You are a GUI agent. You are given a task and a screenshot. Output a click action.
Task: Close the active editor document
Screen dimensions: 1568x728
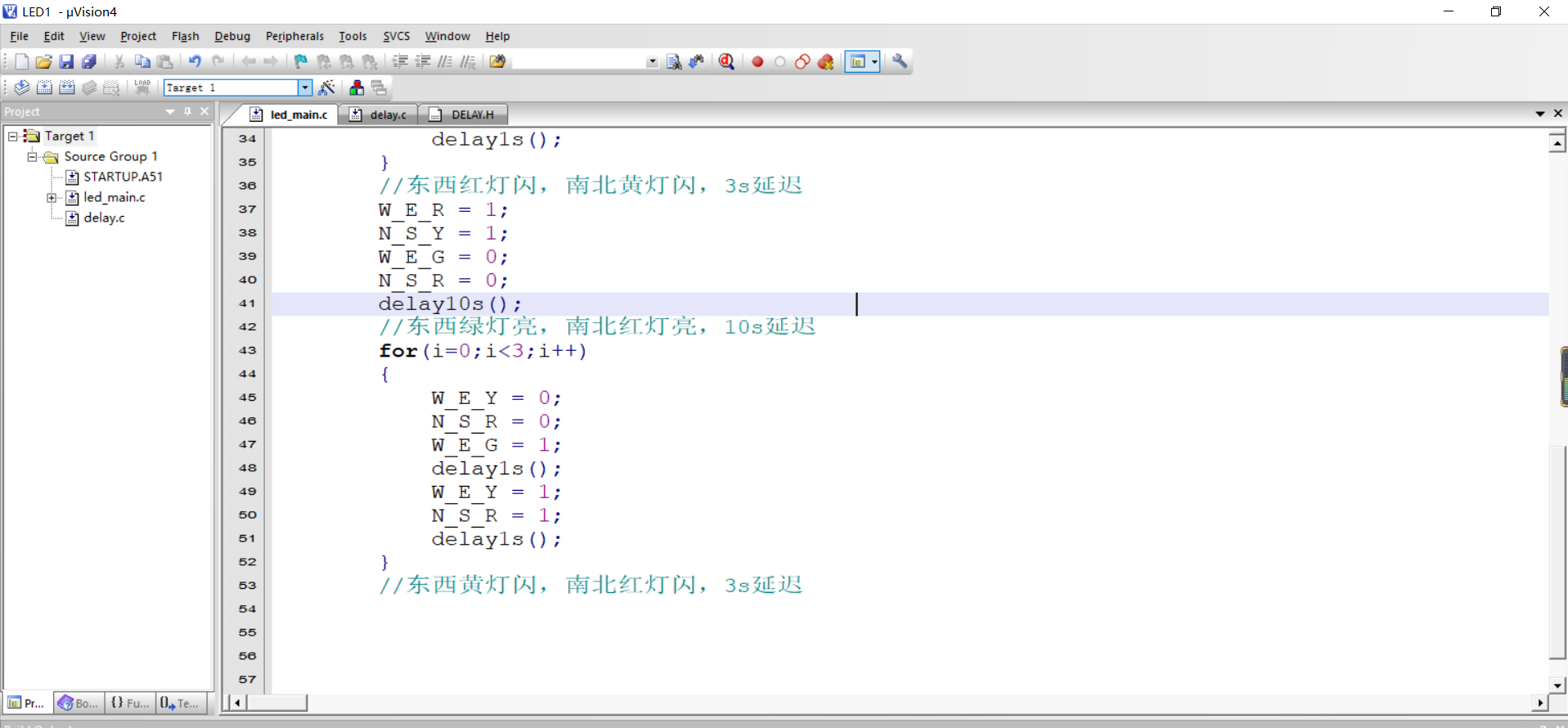(x=1558, y=114)
